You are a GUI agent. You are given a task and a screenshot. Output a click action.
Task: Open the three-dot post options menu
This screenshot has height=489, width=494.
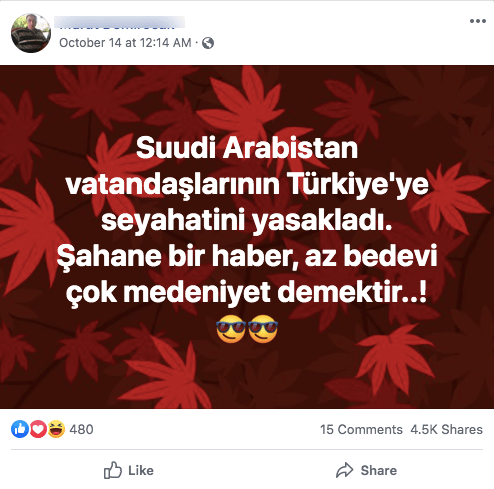click(477, 21)
